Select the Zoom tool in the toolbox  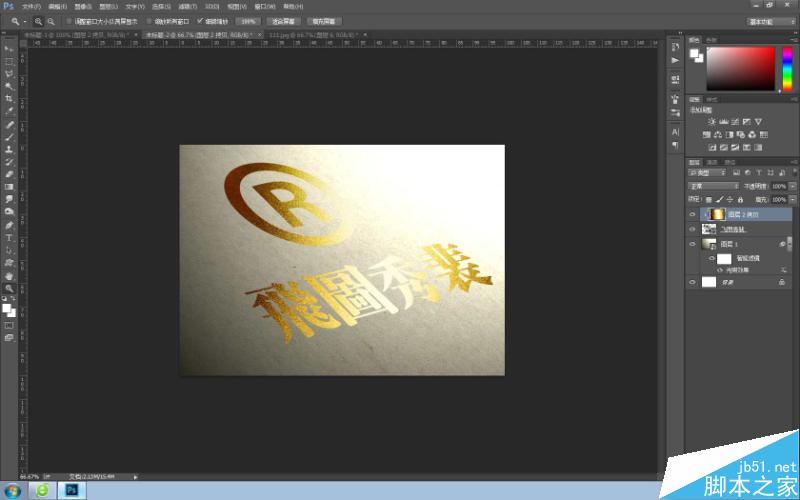tap(9, 288)
